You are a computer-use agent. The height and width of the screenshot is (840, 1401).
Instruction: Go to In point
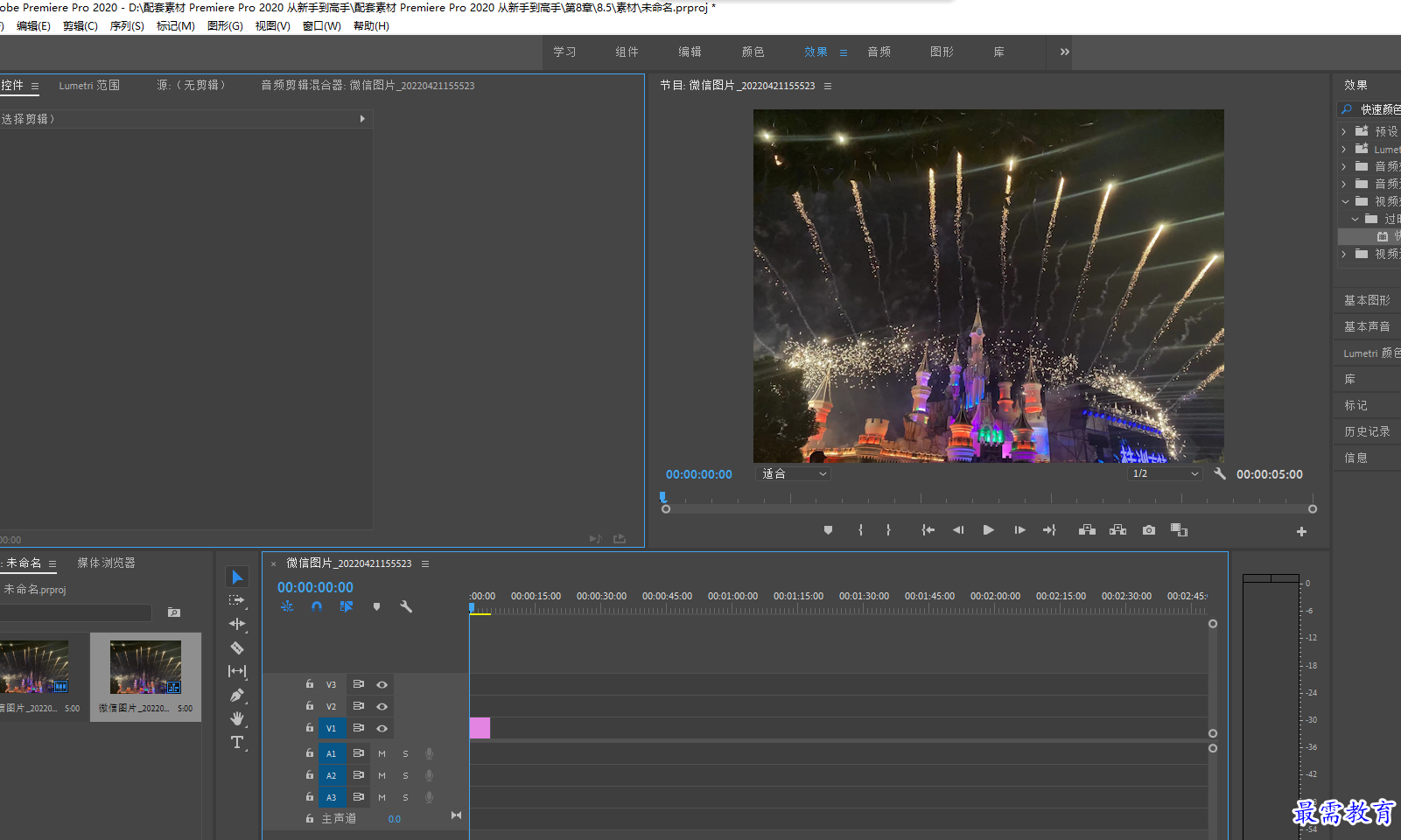(x=928, y=530)
